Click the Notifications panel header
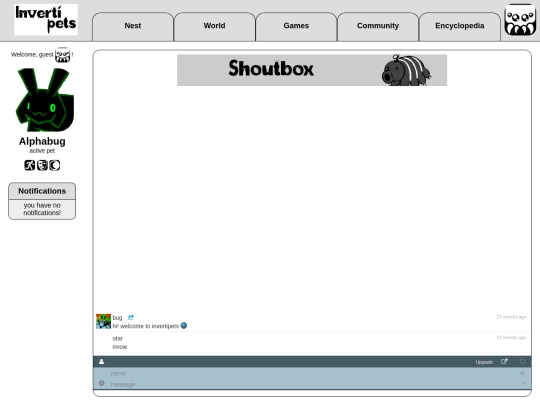This screenshot has width=540, height=405. (x=42, y=191)
